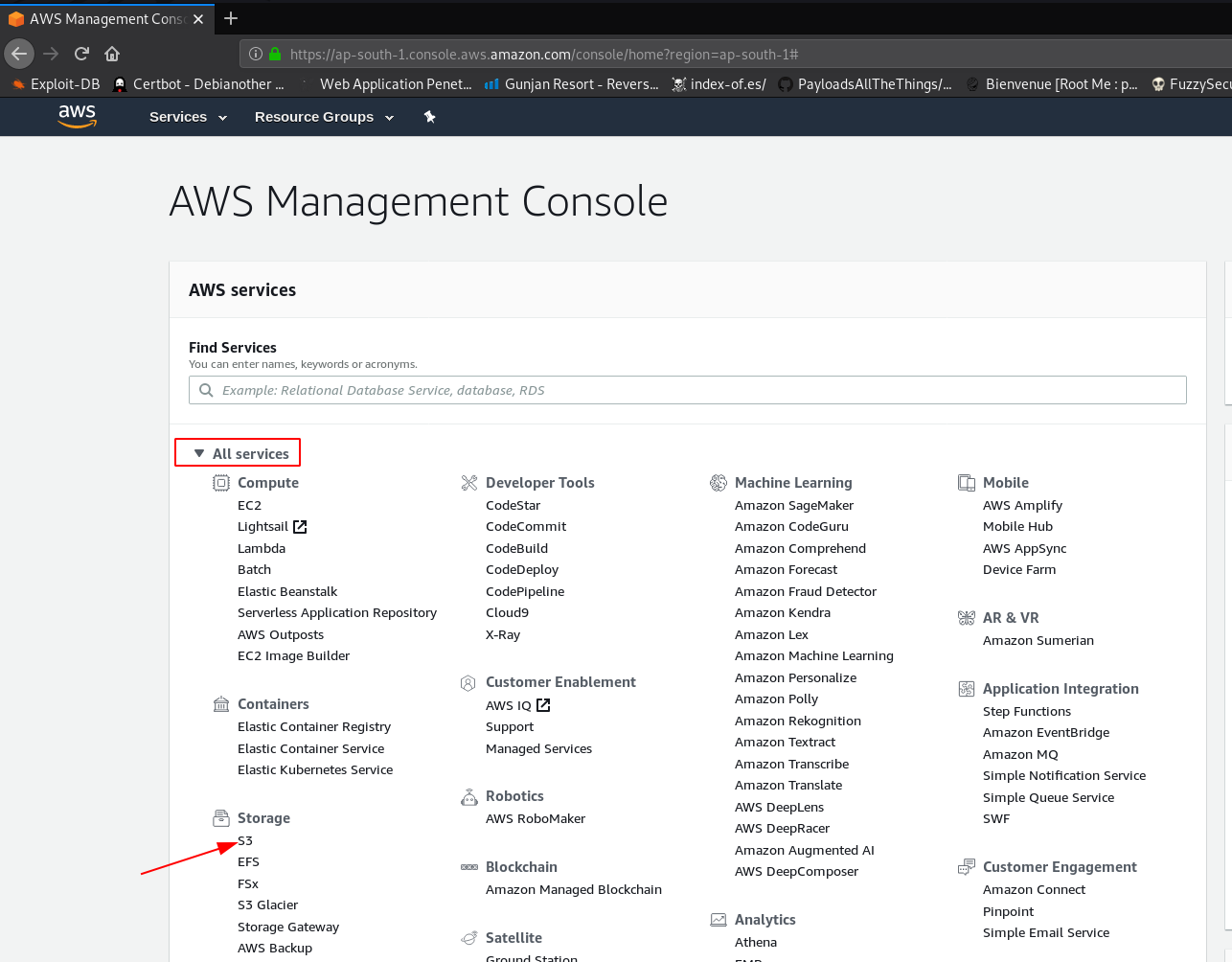Click the Storage category icon

221,818
